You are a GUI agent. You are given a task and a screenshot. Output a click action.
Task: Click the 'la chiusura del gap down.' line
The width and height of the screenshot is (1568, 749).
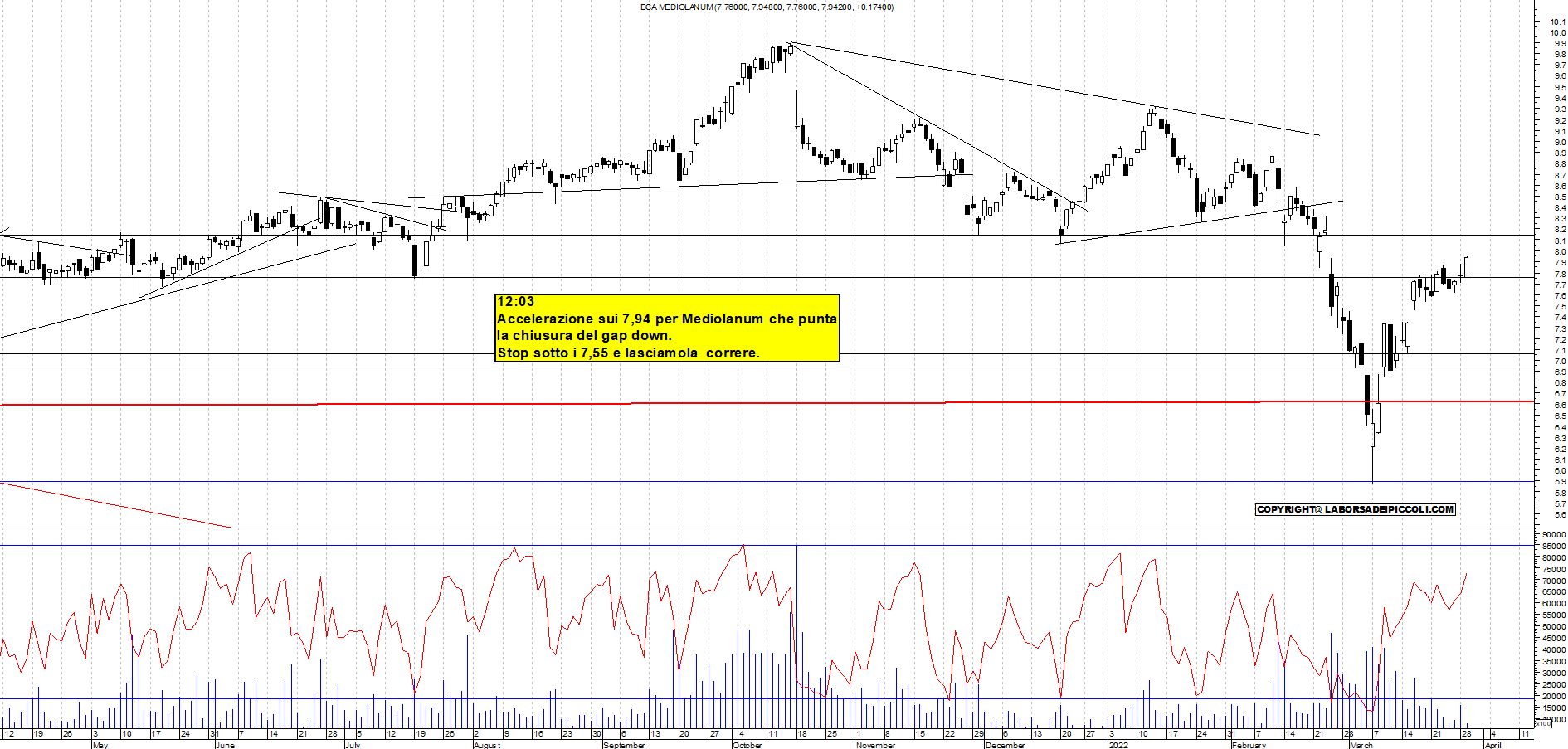coord(584,336)
